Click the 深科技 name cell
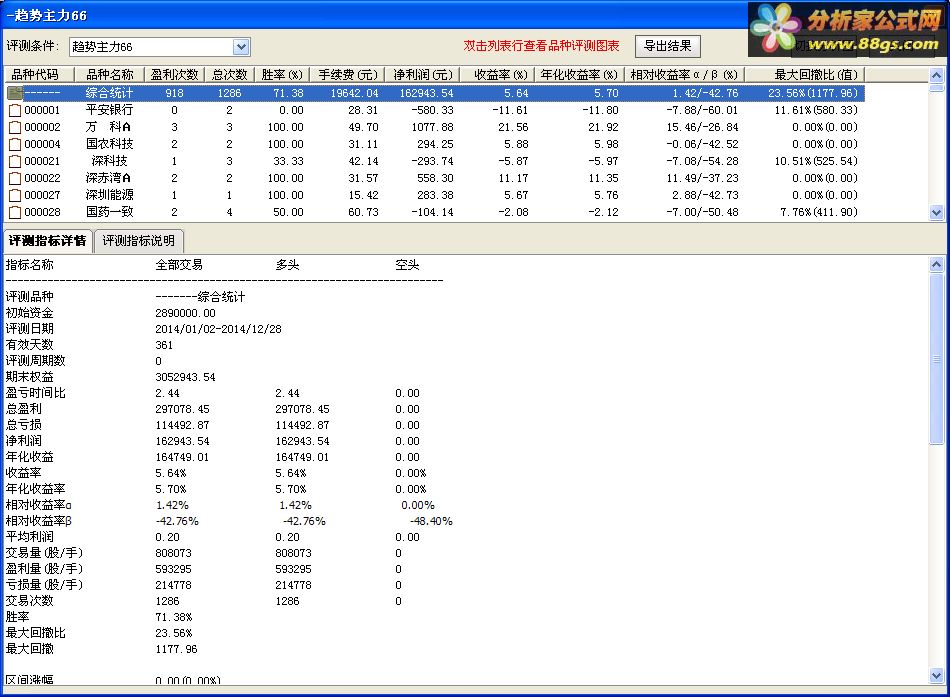Viewport: 950px width, 697px height. pyautogui.click(x=109, y=161)
